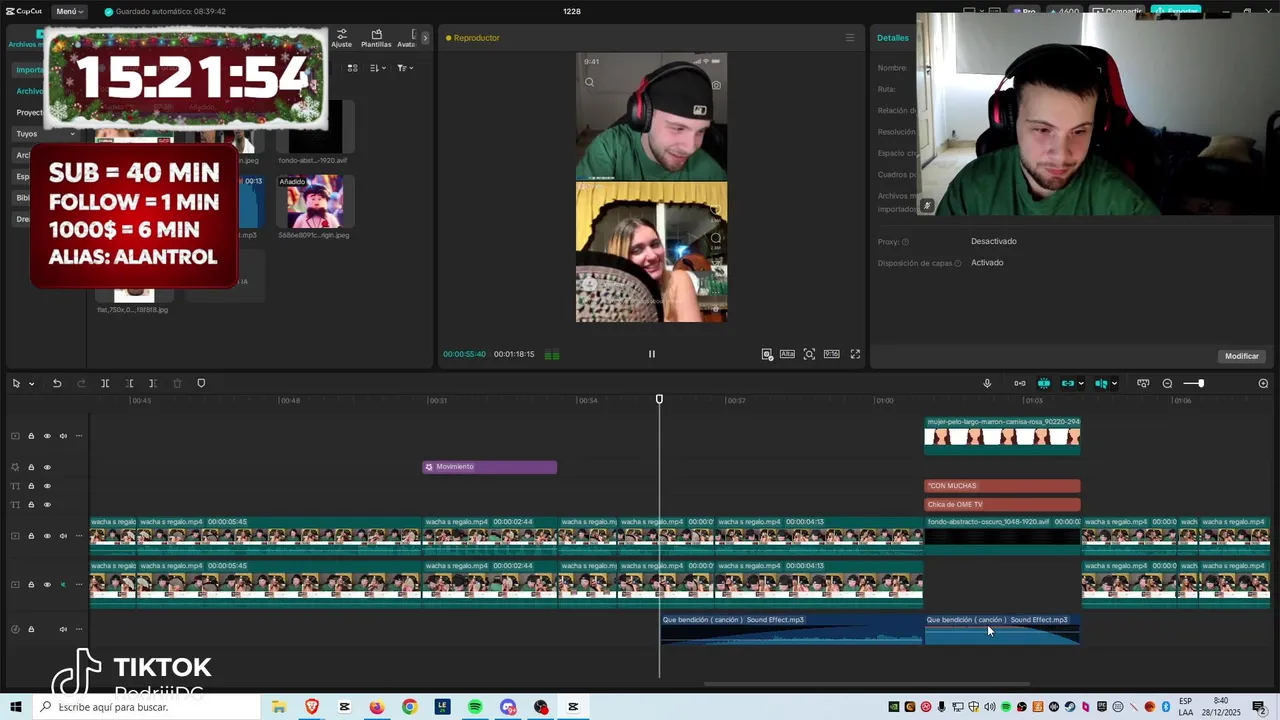
Task: Click the horizontal timeline scrollbar
Action: (867, 685)
